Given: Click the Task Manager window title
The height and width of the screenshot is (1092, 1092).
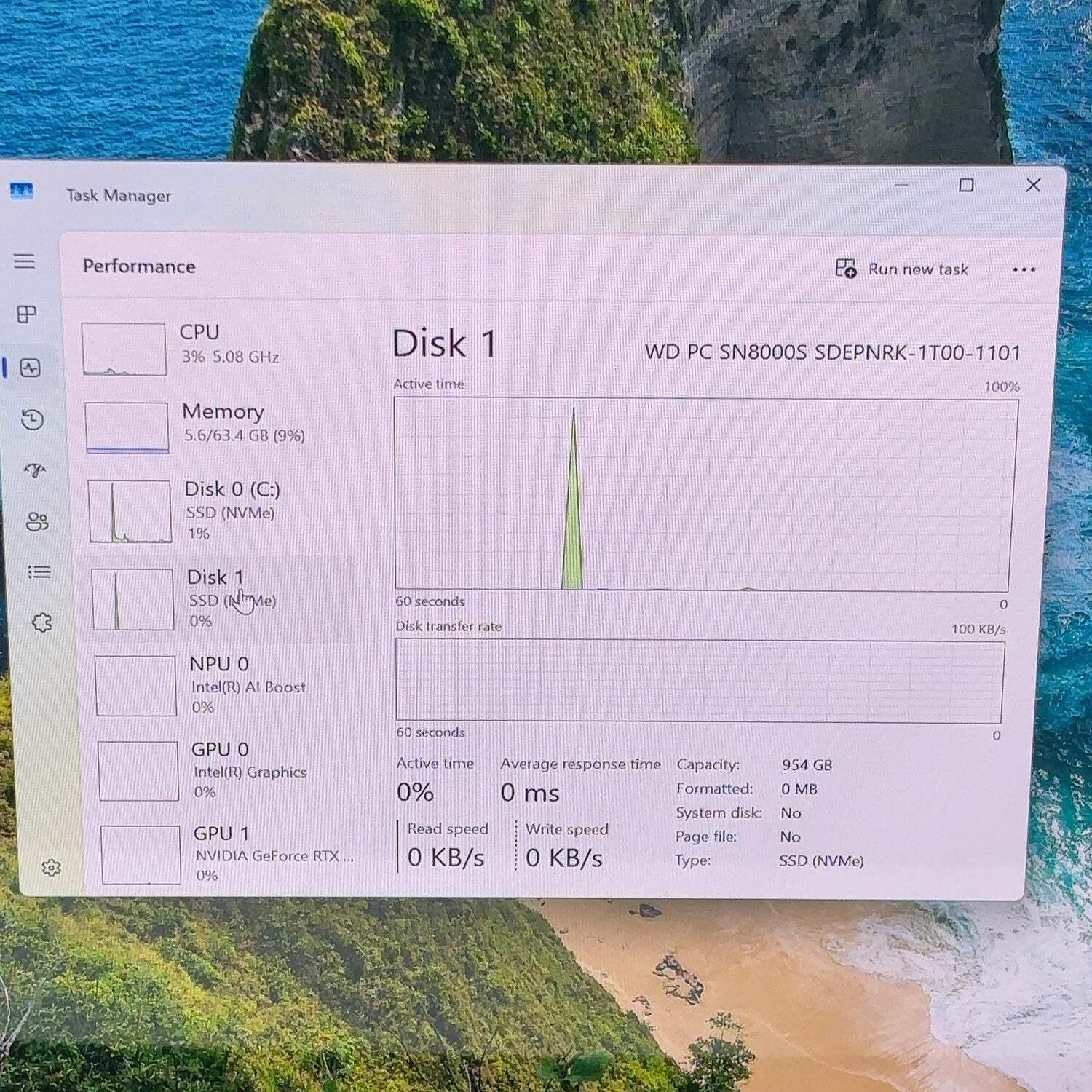Looking at the screenshot, I should [x=119, y=195].
